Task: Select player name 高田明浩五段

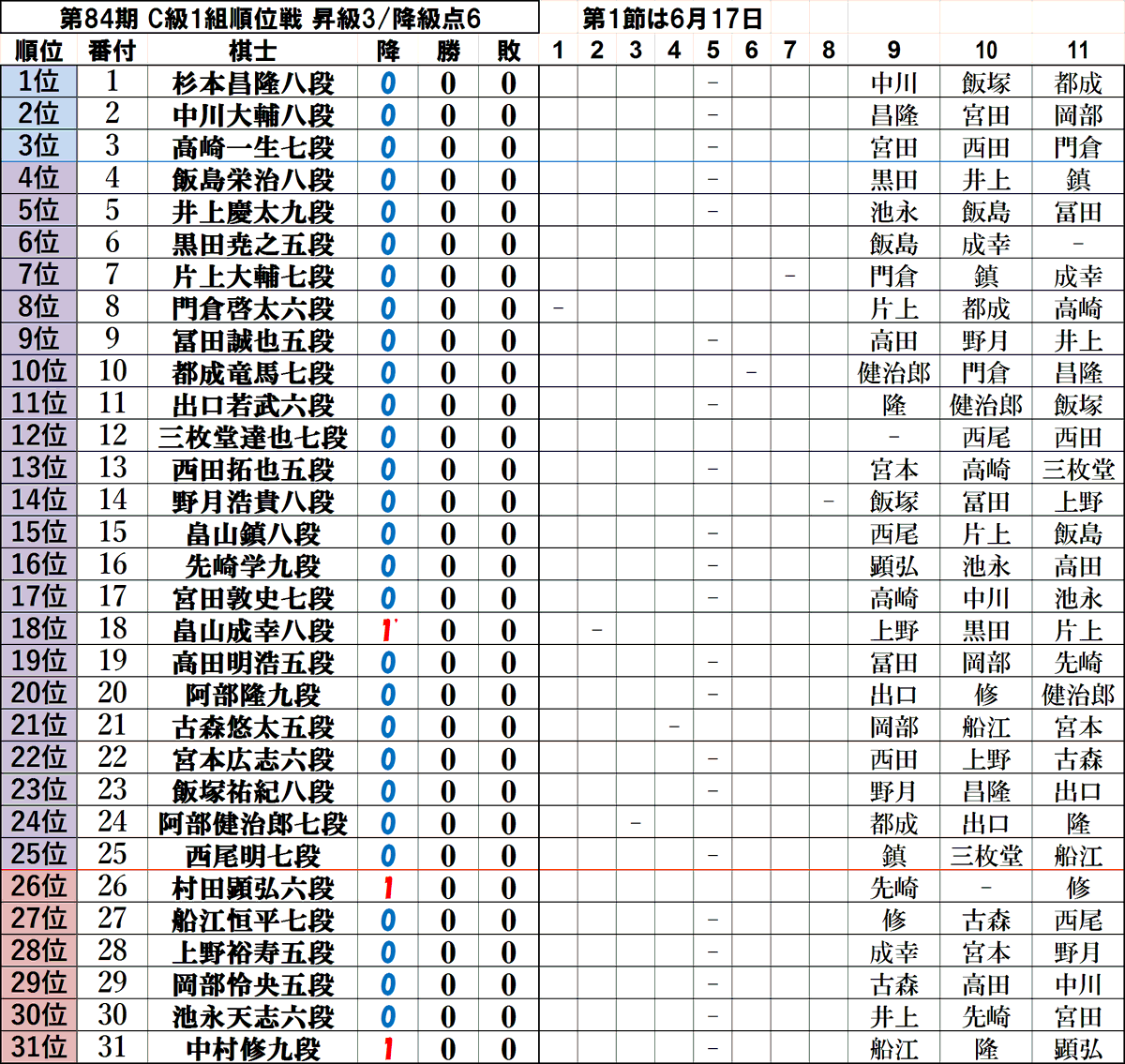Action: [x=253, y=663]
